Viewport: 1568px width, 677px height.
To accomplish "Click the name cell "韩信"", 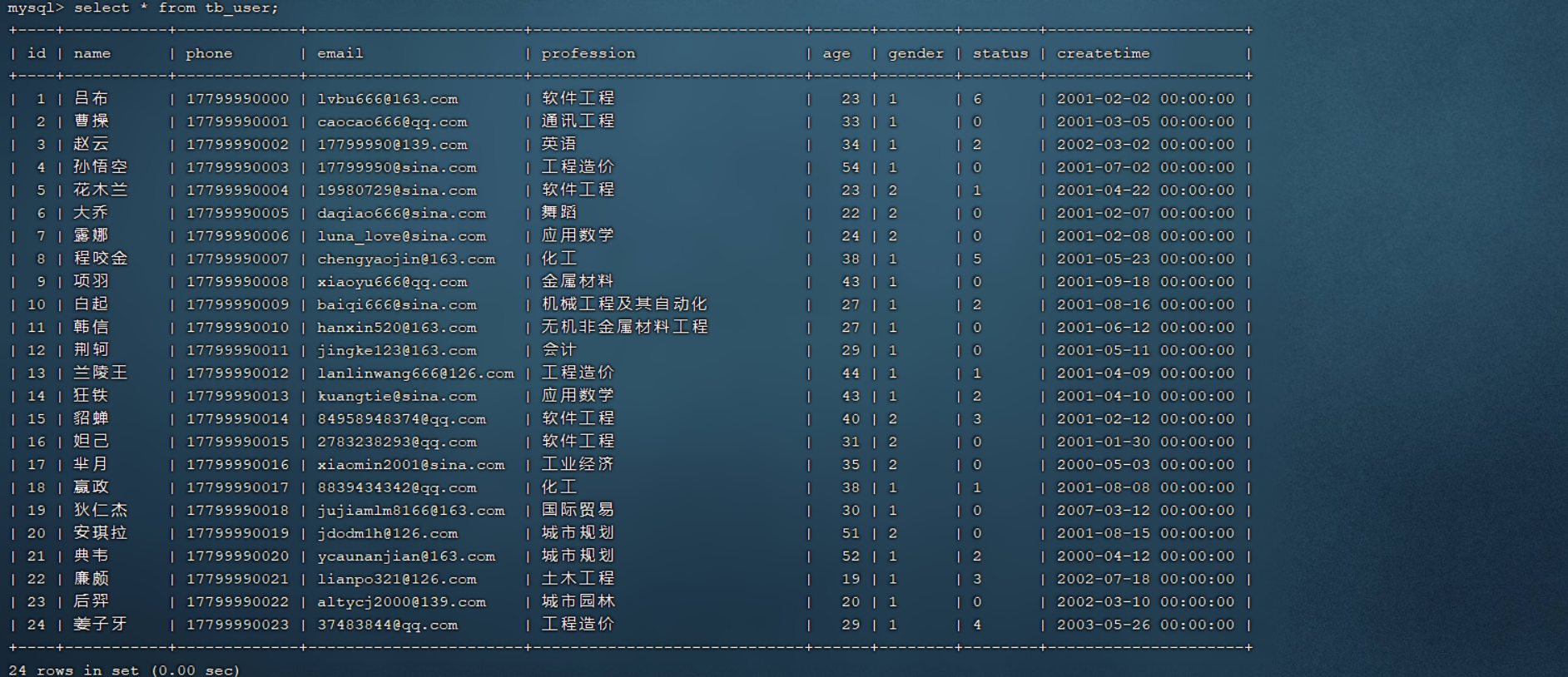I will pos(91,327).
